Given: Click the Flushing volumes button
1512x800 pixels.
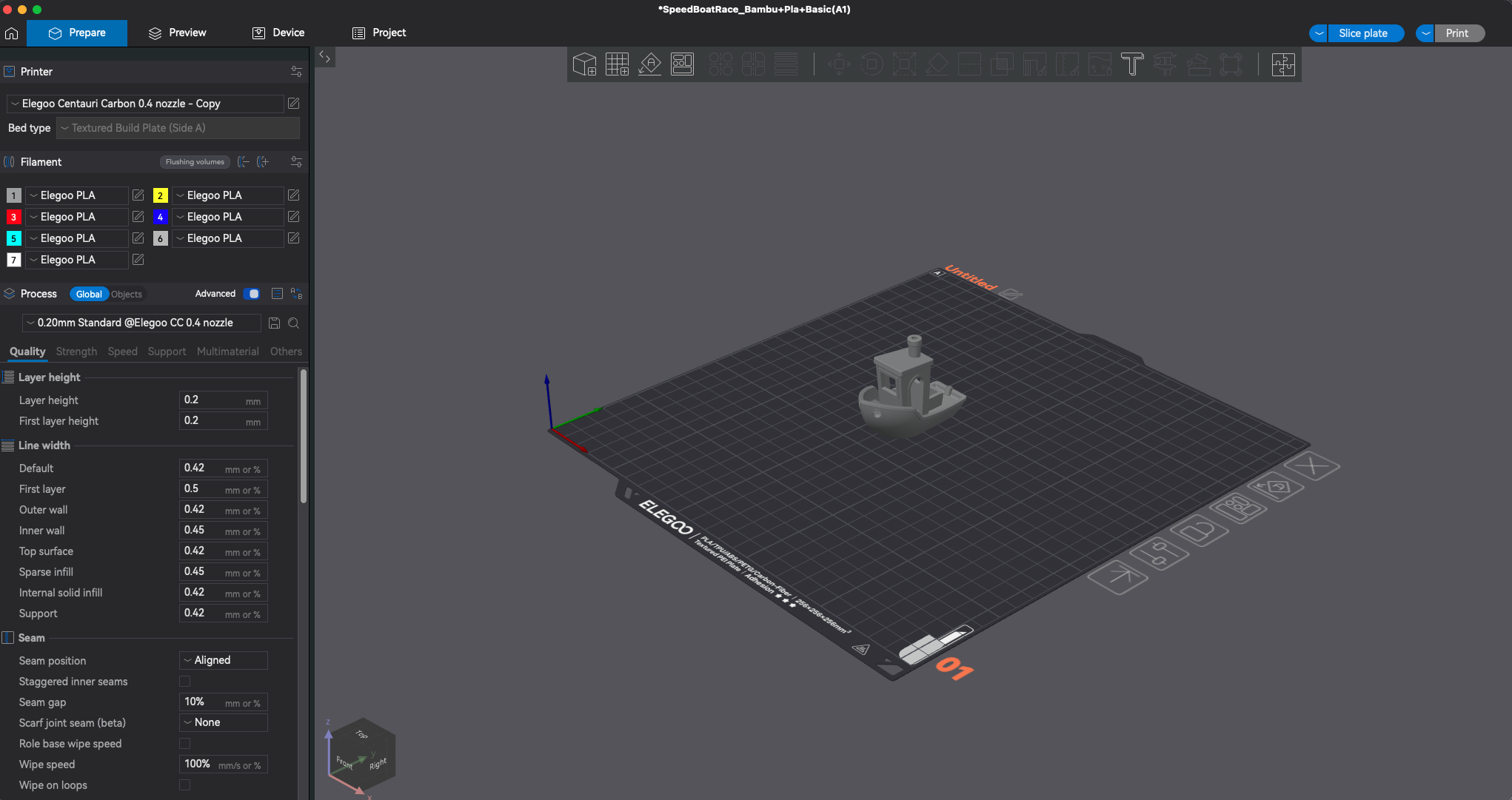Looking at the screenshot, I should click(195, 162).
